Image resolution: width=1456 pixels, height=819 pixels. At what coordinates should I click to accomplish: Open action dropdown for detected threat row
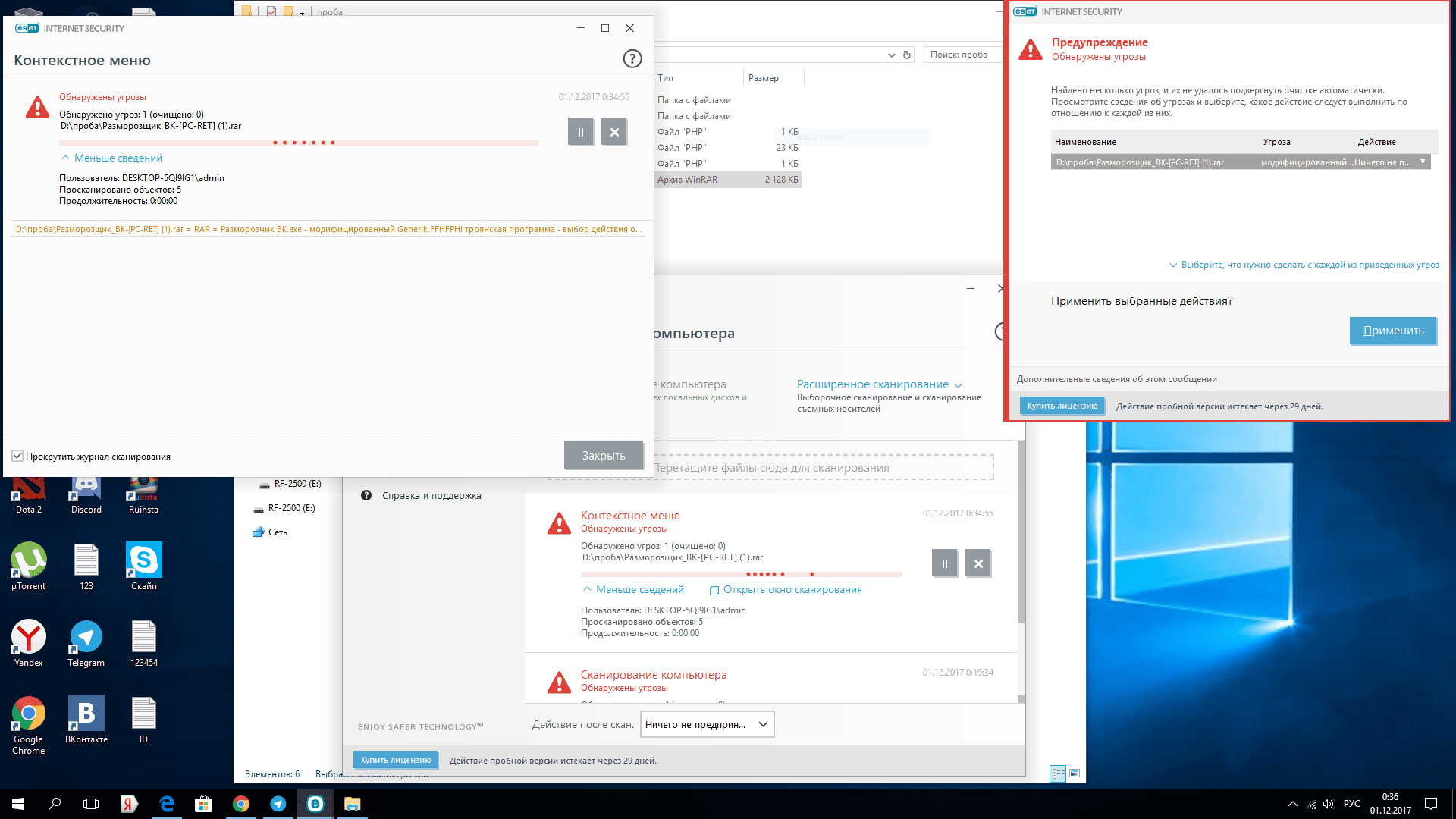1423,162
